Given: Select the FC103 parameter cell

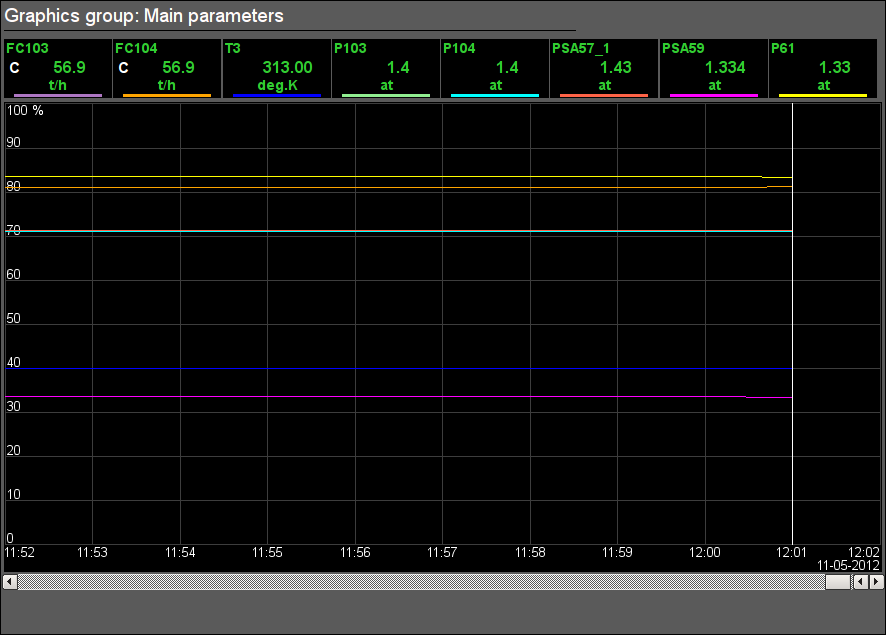Looking at the screenshot, I should point(58,68).
